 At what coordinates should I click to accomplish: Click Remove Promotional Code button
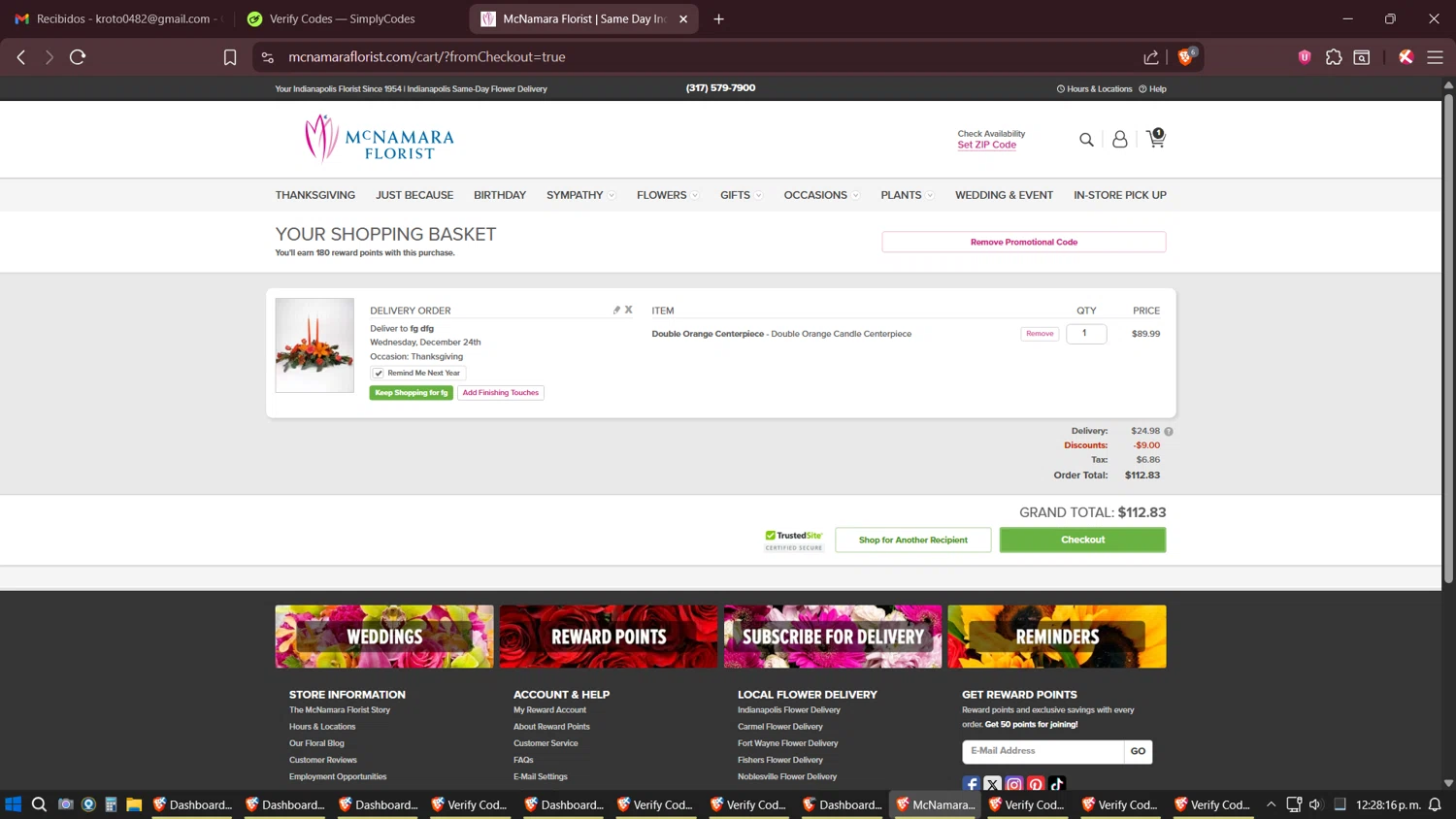1023,242
